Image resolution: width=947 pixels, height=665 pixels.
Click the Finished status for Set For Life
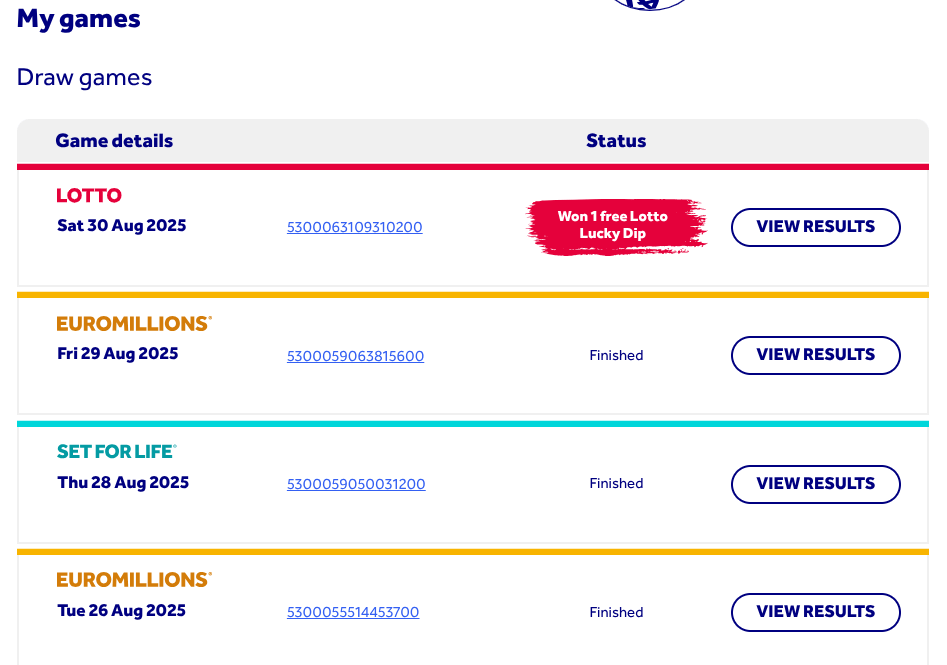pyautogui.click(x=616, y=484)
